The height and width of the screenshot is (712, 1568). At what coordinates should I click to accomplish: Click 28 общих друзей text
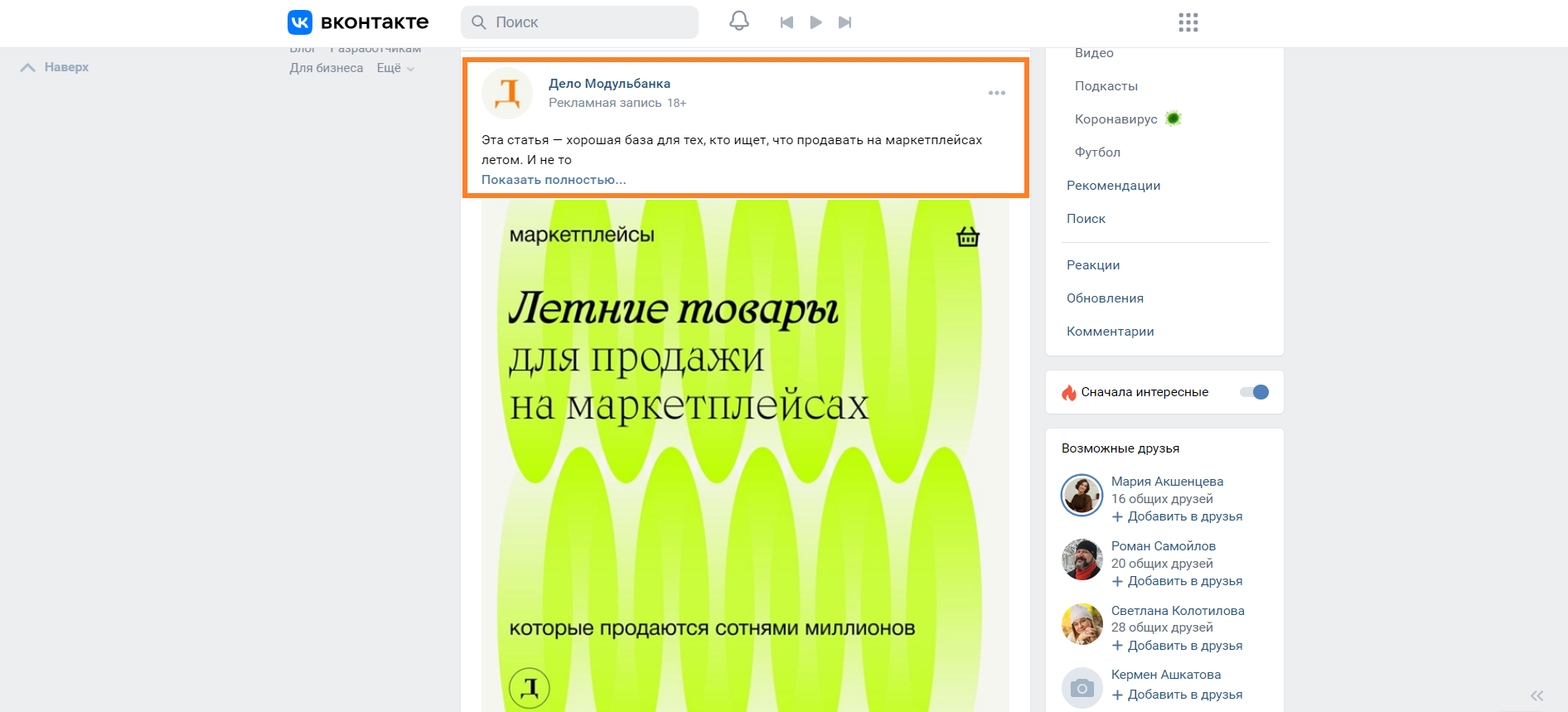pos(1162,627)
